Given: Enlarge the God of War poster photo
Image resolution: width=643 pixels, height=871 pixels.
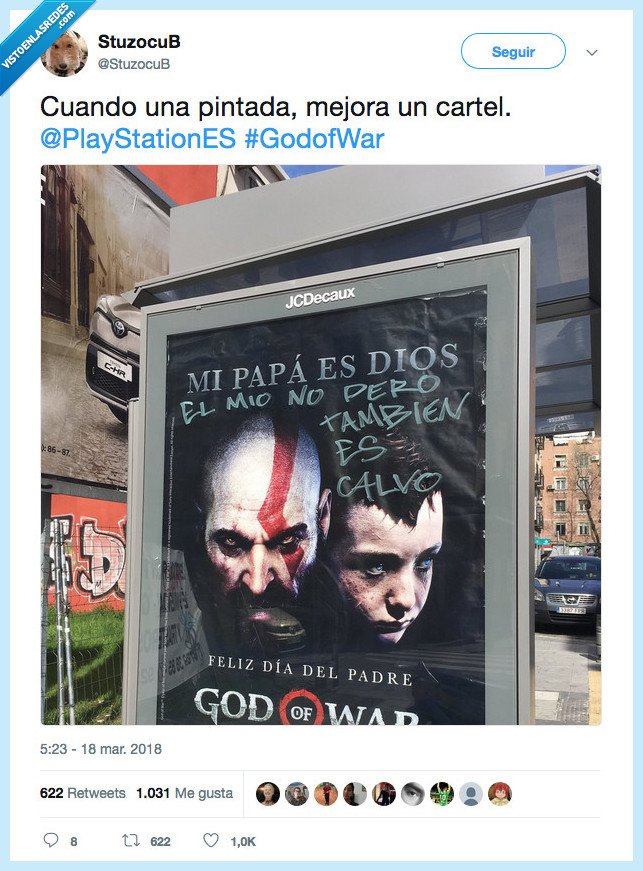Looking at the screenshot, I should (321, 444).
